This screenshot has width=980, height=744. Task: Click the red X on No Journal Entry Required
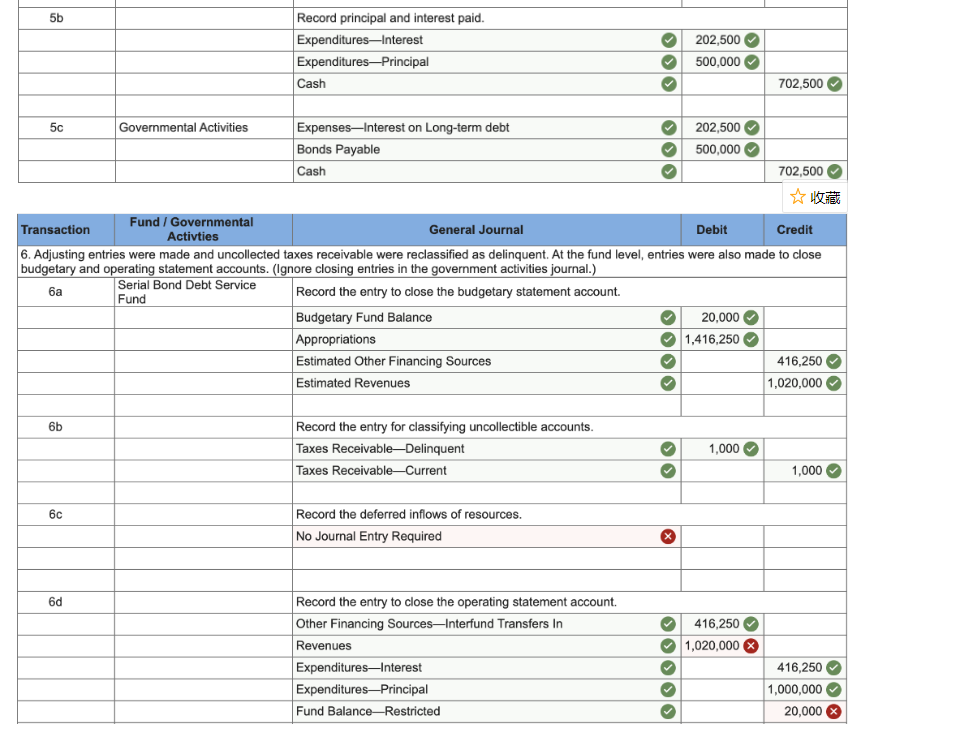[670, 536]
